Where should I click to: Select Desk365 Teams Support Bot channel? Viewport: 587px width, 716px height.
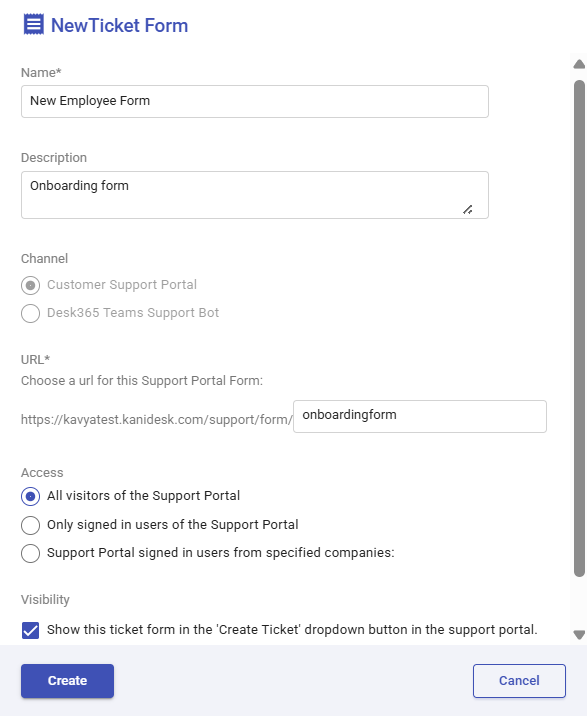pyautogui.click(x=31, y=313)
